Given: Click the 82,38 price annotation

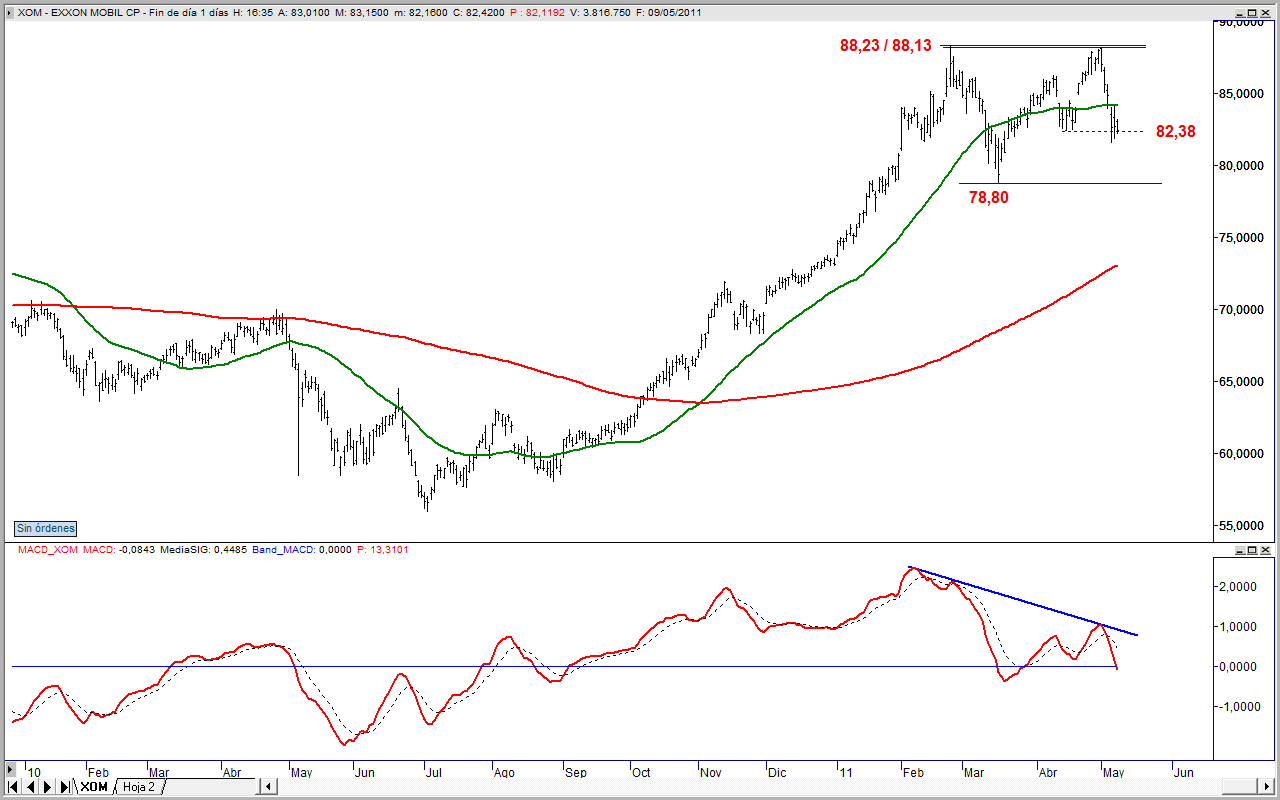Looking at the screenshot, I should [1175, 131].
